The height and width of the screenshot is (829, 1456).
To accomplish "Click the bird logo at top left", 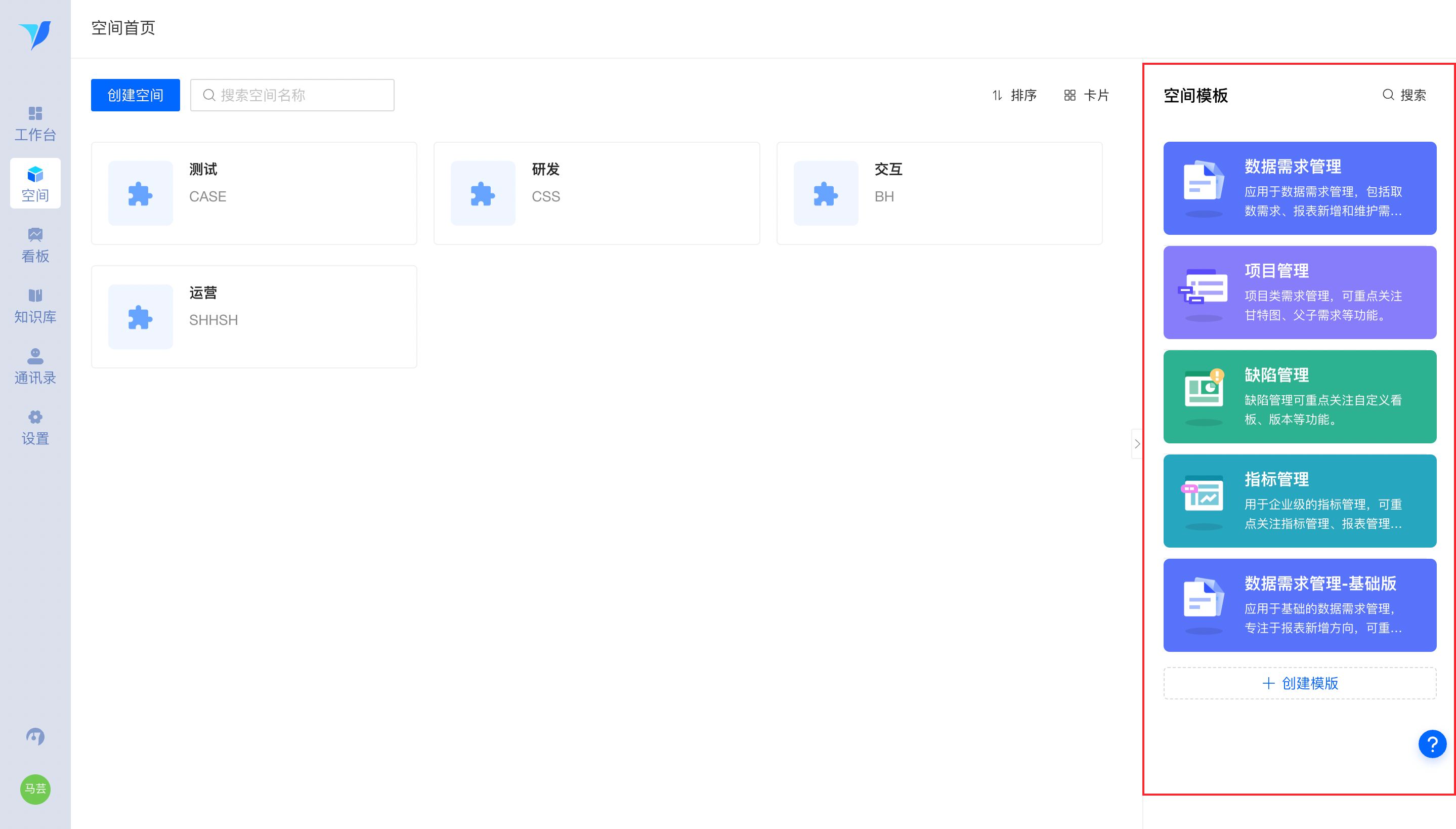I will pyautogui.click(x=35, y=35).
